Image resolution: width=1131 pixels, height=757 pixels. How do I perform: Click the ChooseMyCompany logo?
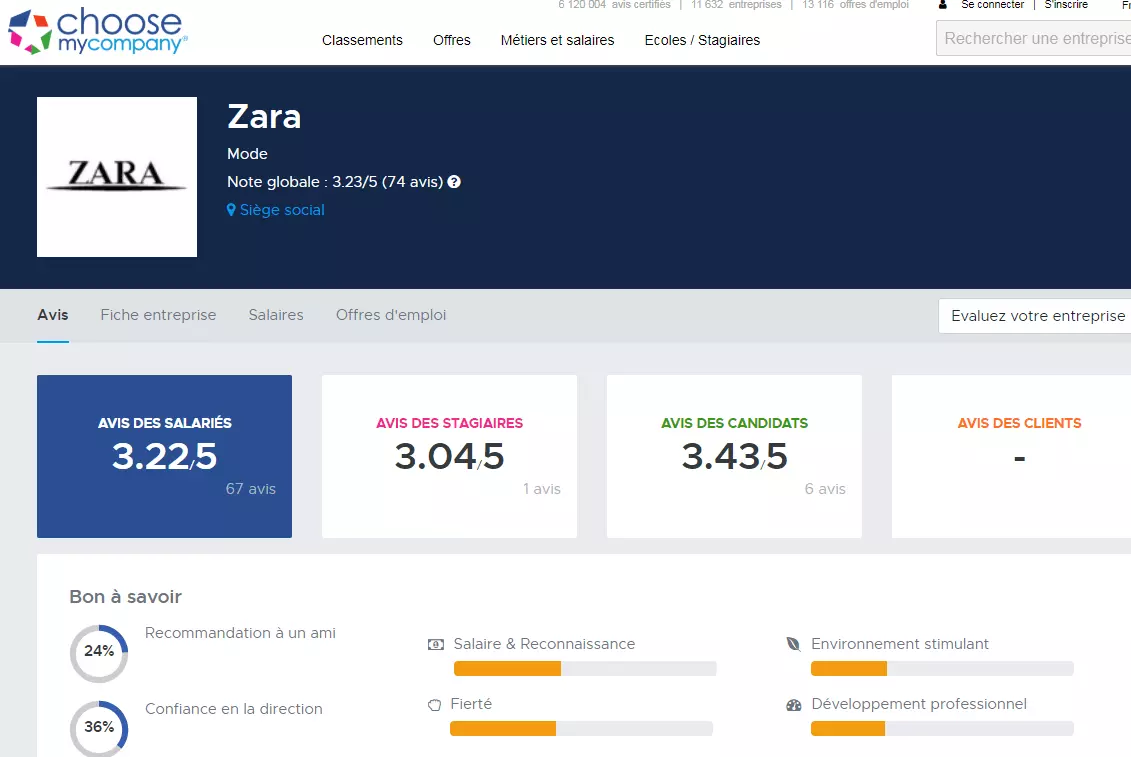click(x=97, y=31)
